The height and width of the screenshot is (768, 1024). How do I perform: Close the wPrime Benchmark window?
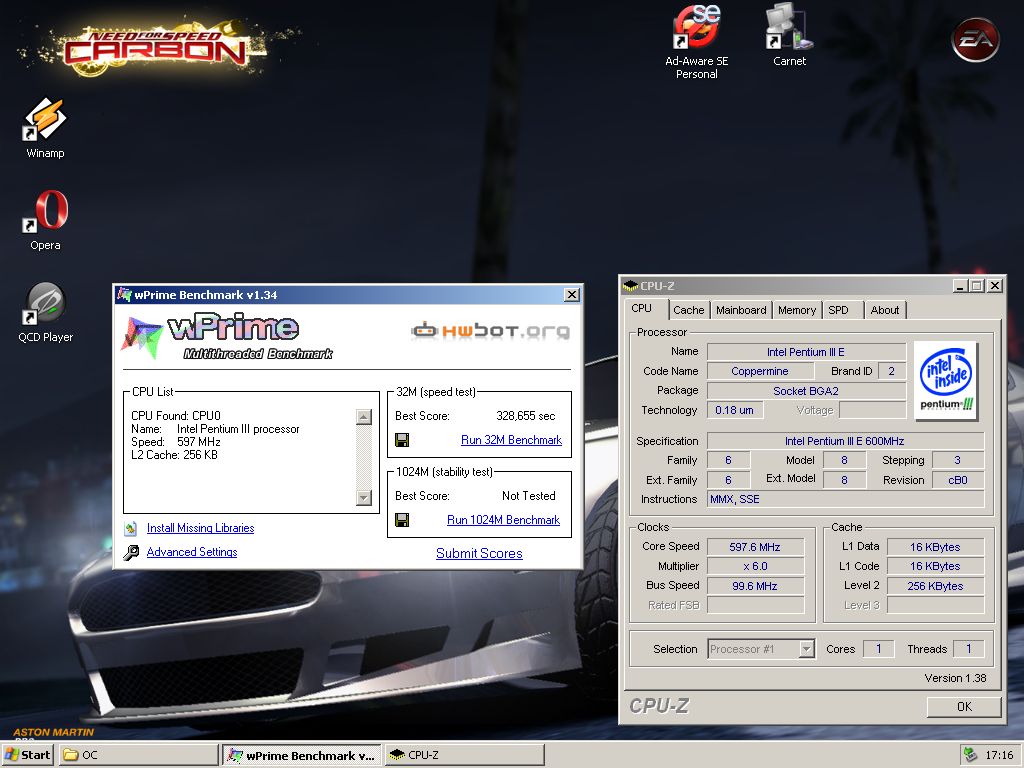coord(571,295)
